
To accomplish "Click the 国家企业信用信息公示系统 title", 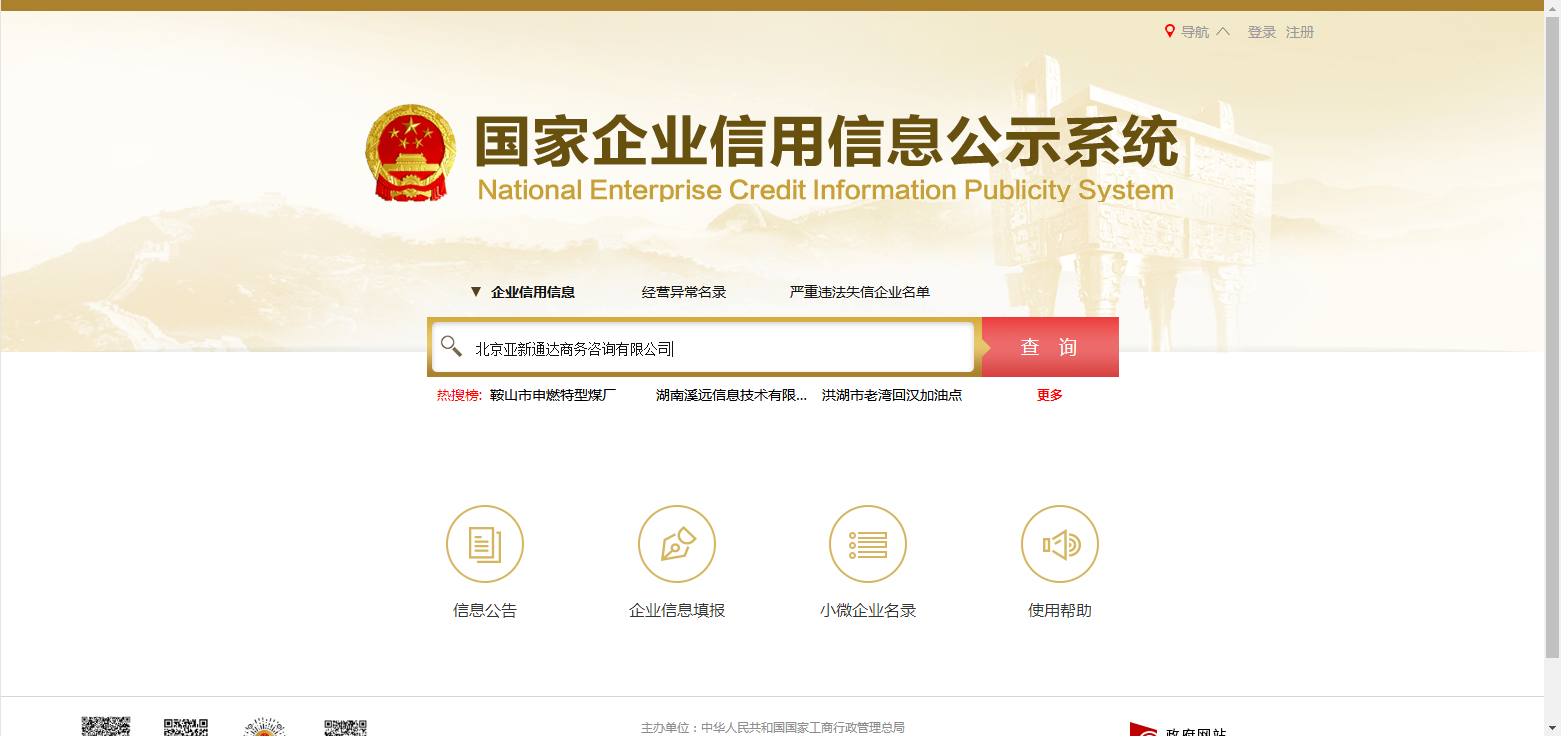I will coord(826,142).
